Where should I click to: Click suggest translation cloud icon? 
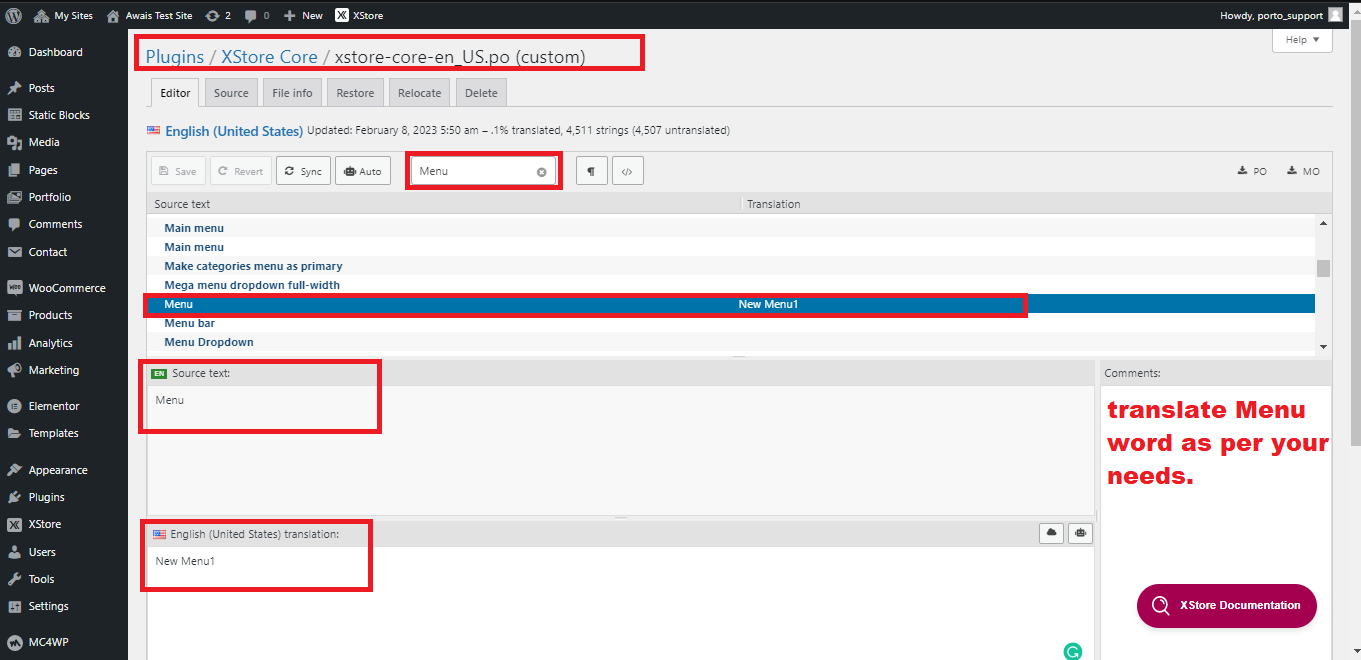(x=1051, y=533)
